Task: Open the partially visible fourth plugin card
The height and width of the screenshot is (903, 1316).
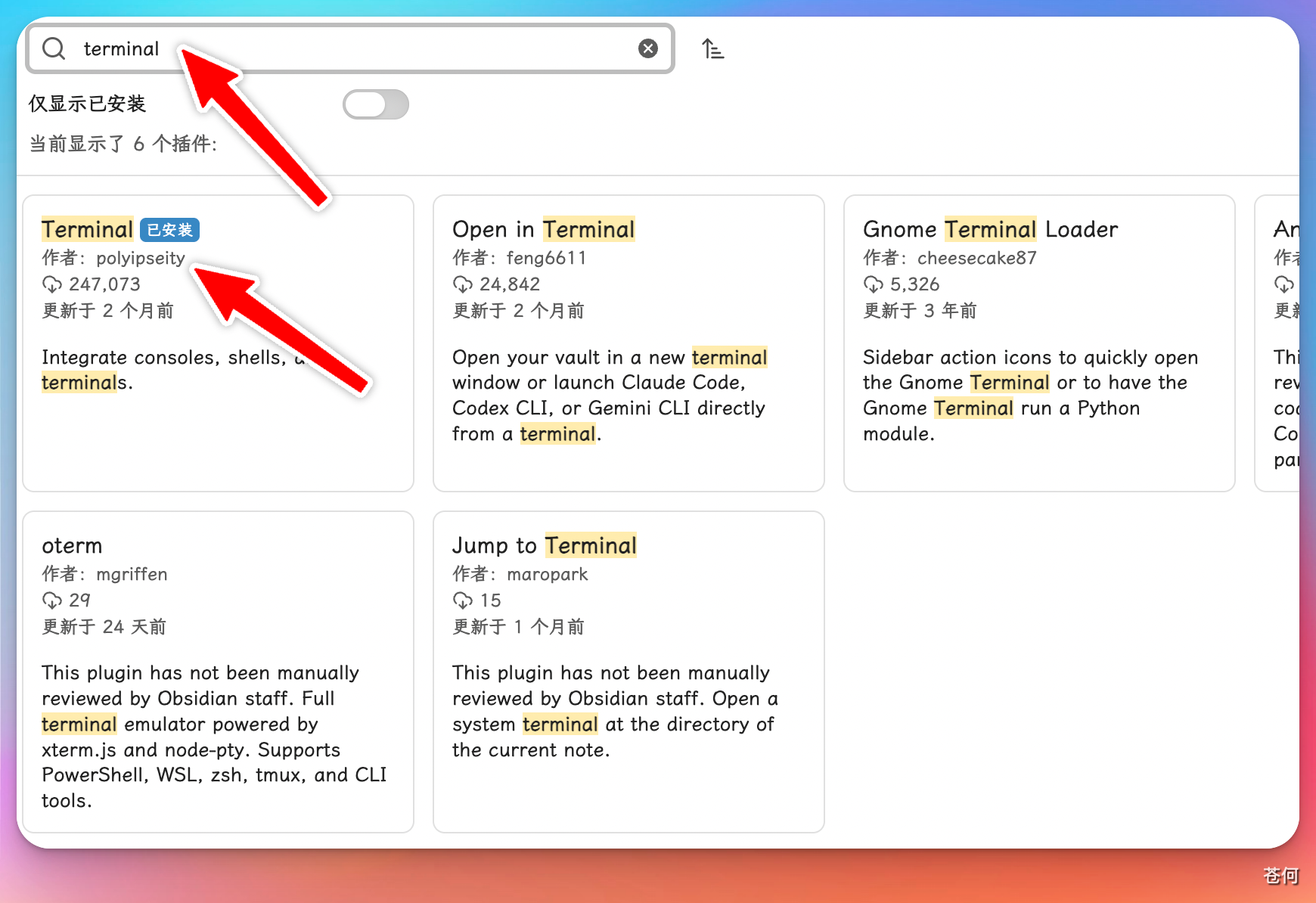Action: point(1277,343)
